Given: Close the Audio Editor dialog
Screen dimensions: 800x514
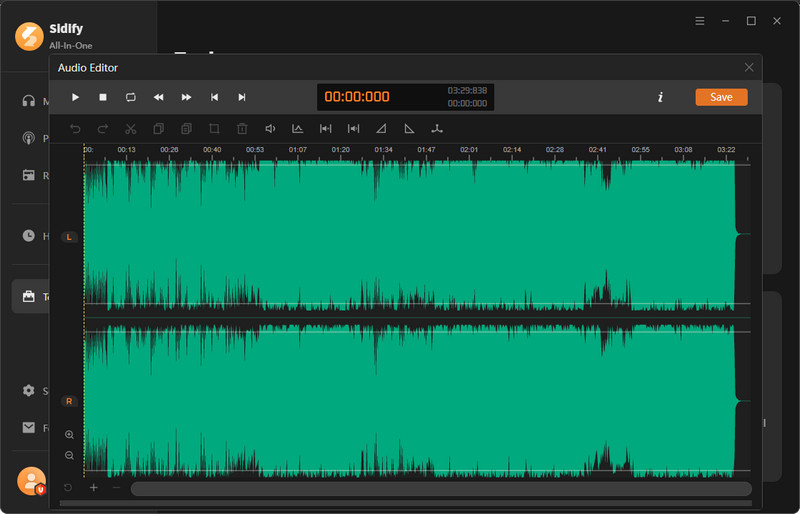Looking at the screenshot, I should point(749,67).
